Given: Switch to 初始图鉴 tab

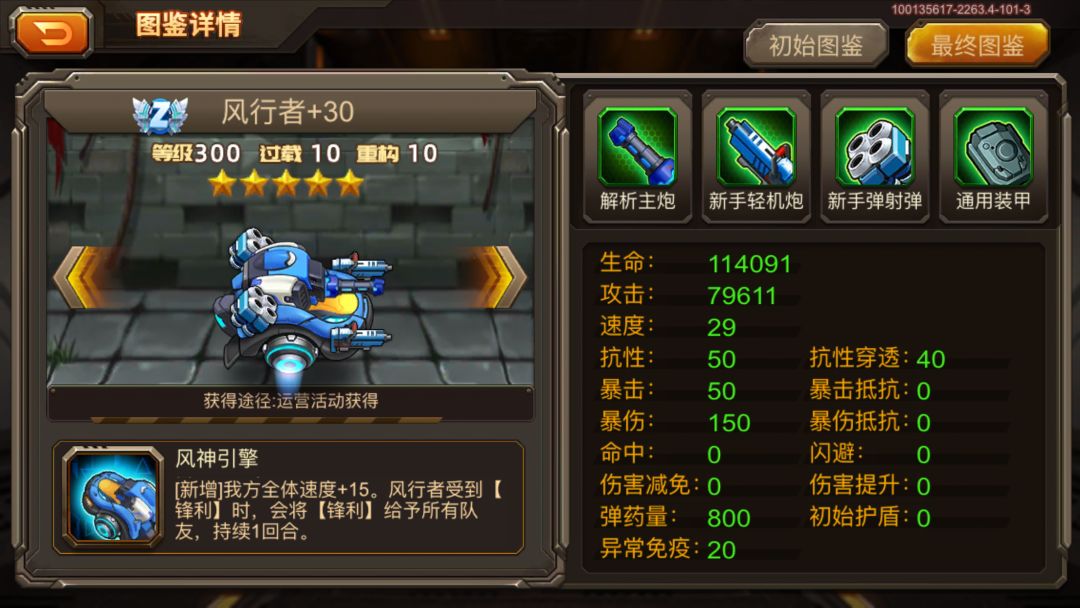Looking at the screenshot, I should (x=816, y=45).
